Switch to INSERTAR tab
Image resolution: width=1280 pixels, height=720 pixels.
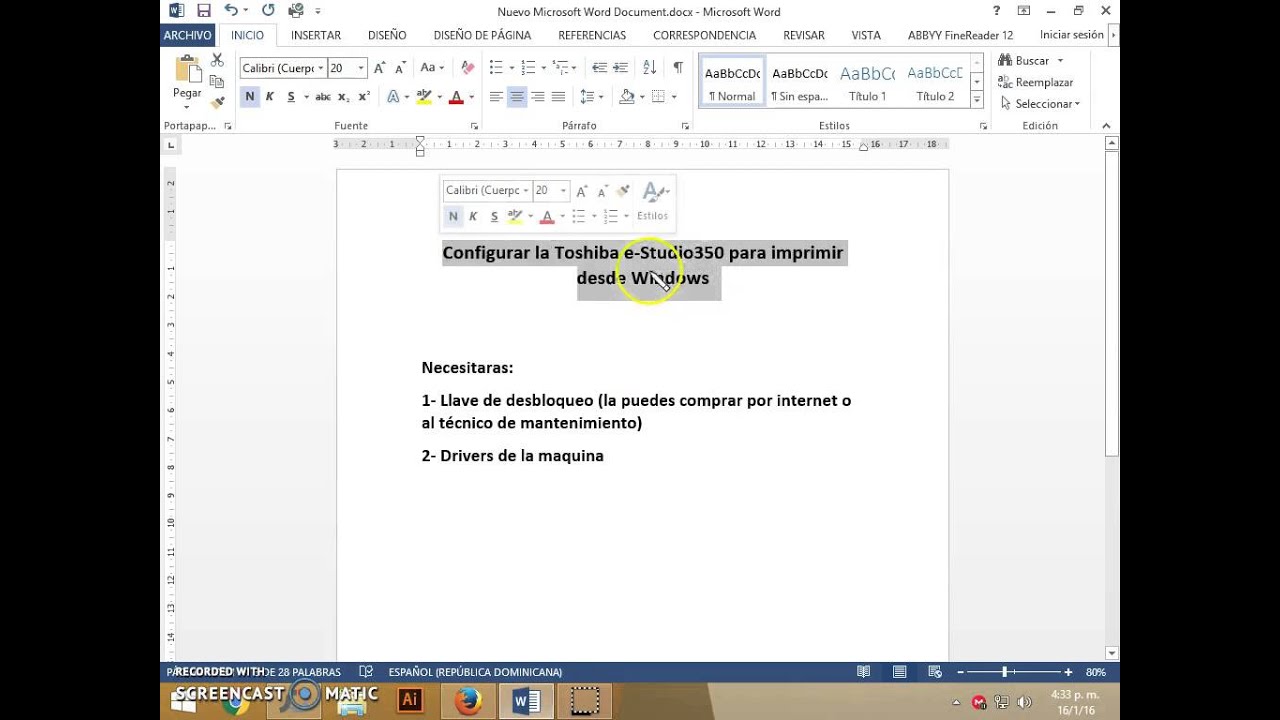(x=316, y=35)
